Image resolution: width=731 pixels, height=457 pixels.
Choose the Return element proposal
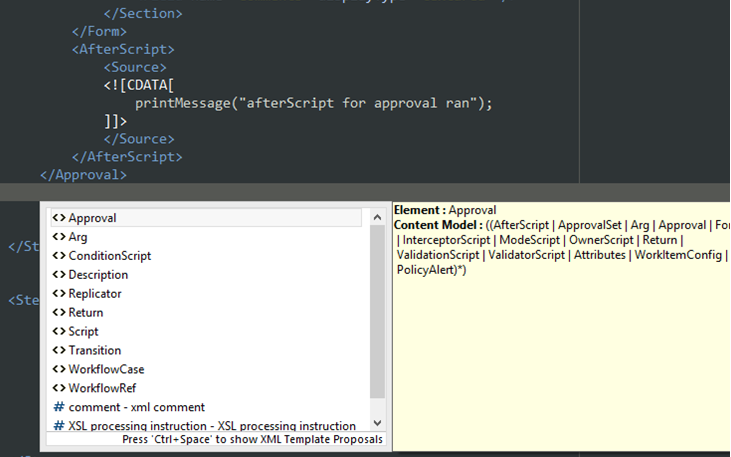[86, 313]
